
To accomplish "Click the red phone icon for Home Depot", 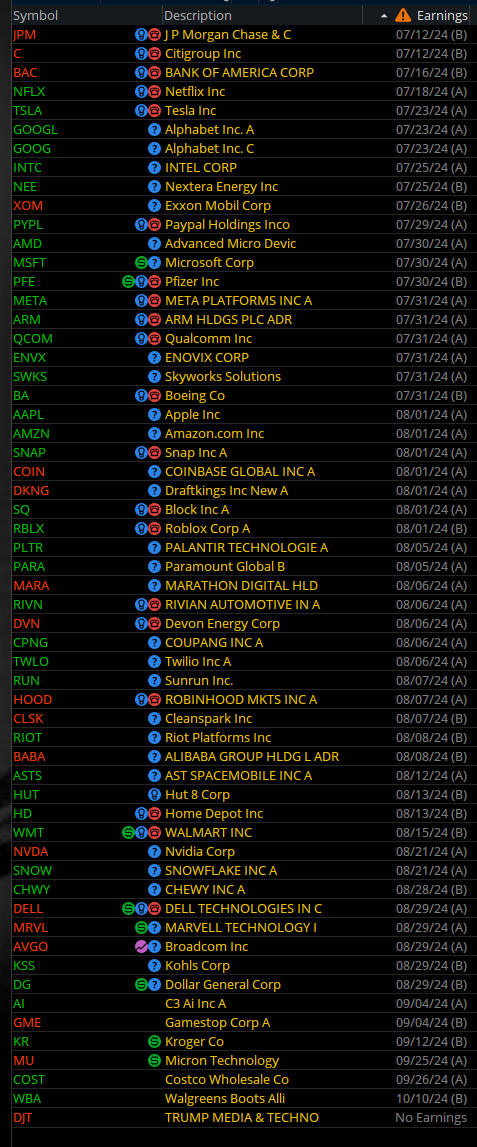I will [154, 814].
